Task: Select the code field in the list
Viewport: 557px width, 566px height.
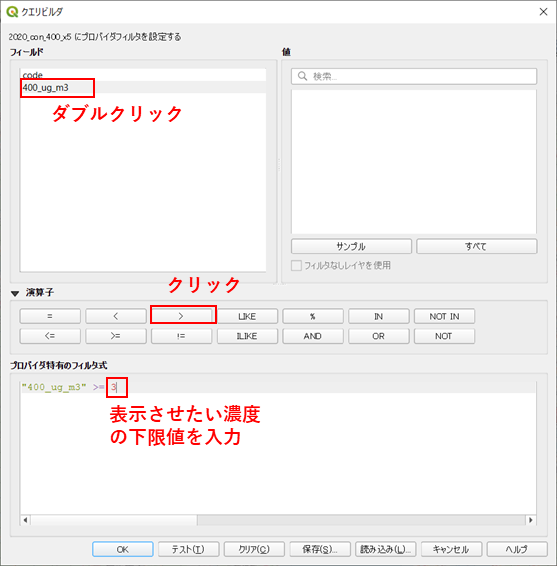Action: (143, 75)
